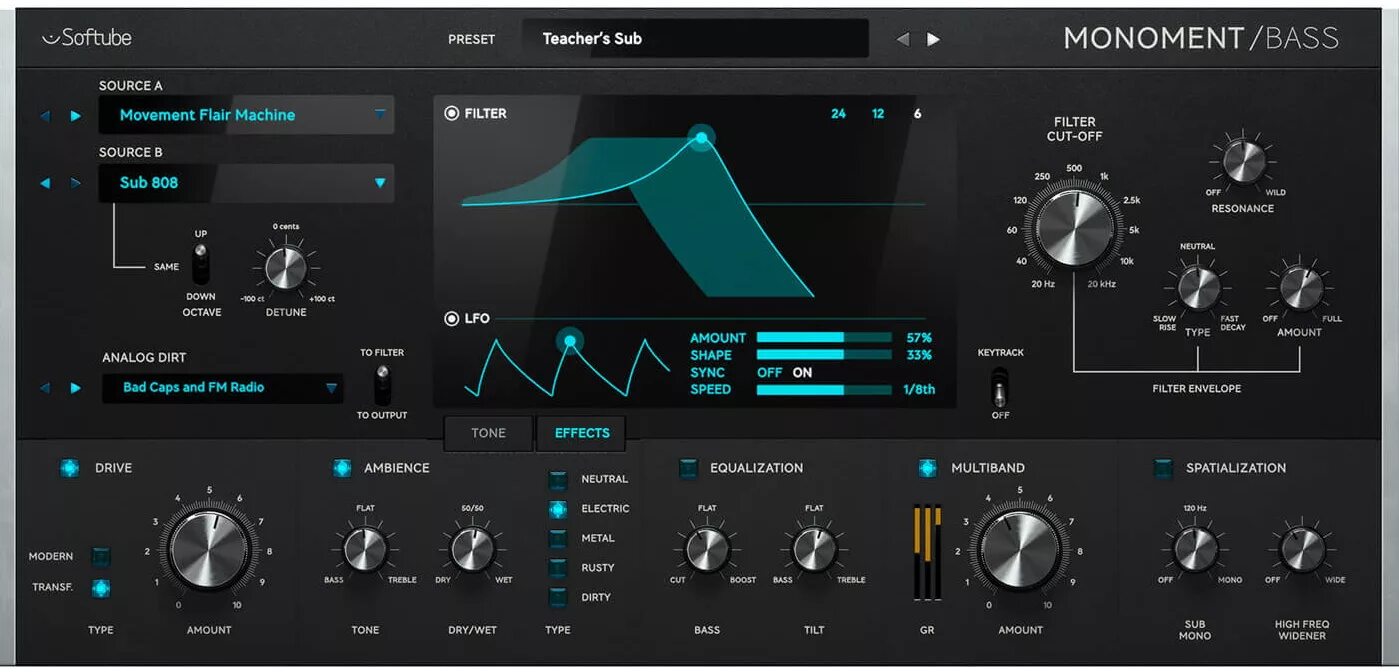Toggle the Filter enable radio button
Viewport: 1399px width, 672px height.
tap(451, 114)
